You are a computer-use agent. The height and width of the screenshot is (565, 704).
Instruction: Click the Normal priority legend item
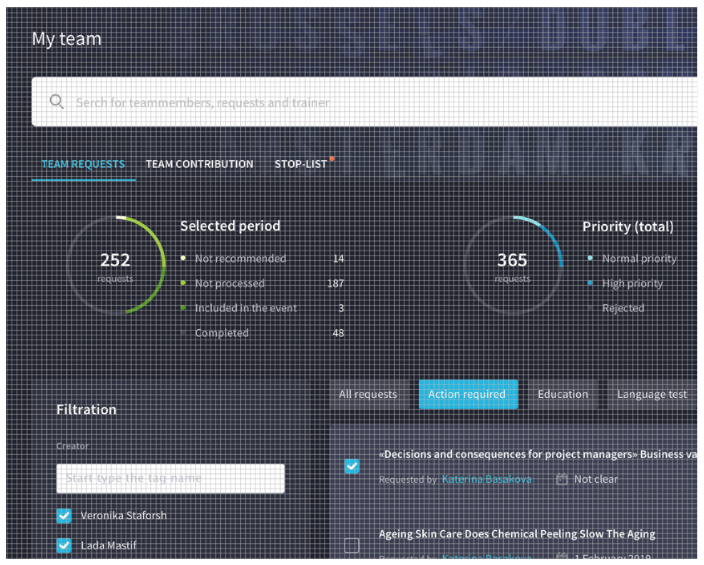[x=639, y=259]
